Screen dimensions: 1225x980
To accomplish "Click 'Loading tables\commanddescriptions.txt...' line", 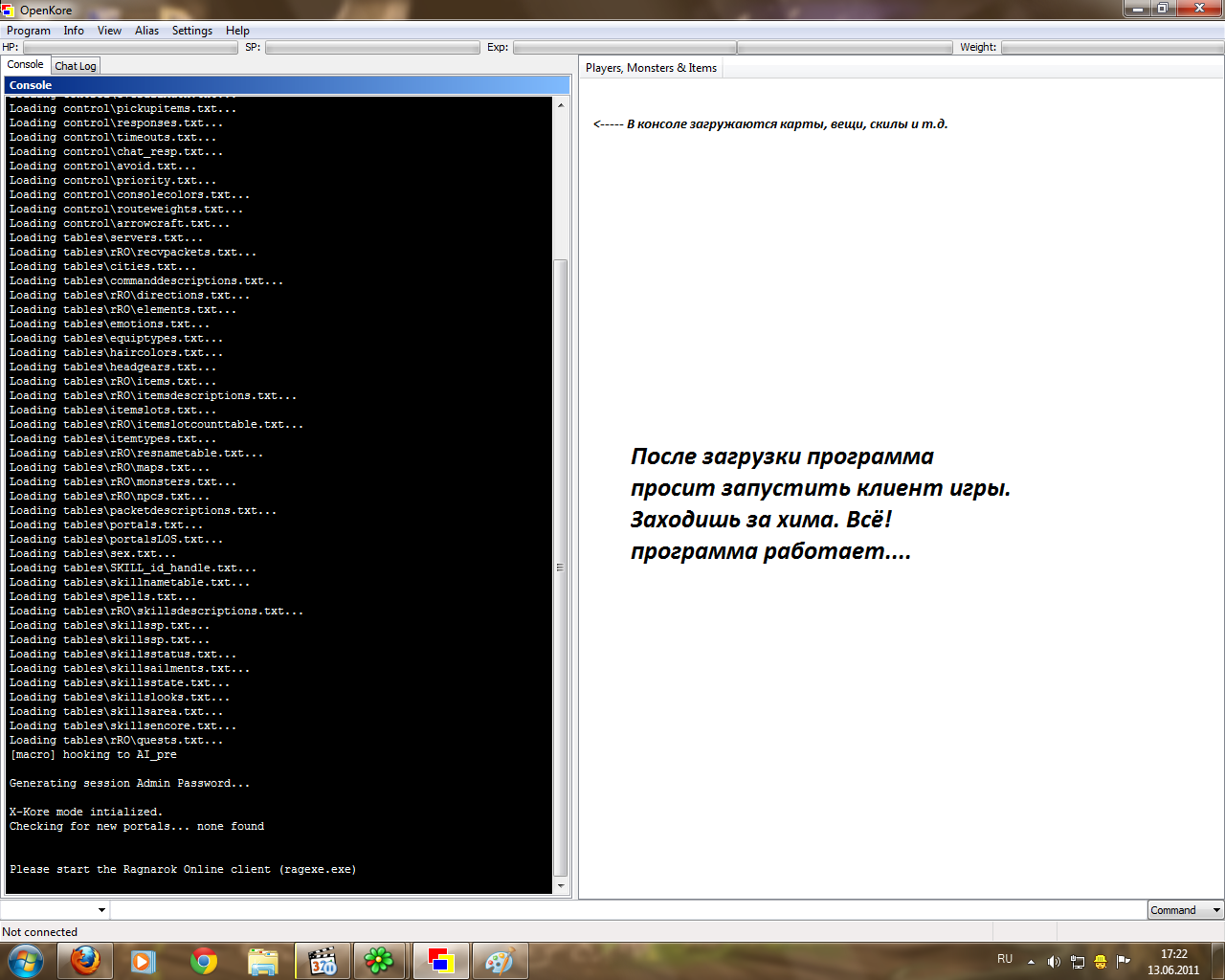I will 146,280.
